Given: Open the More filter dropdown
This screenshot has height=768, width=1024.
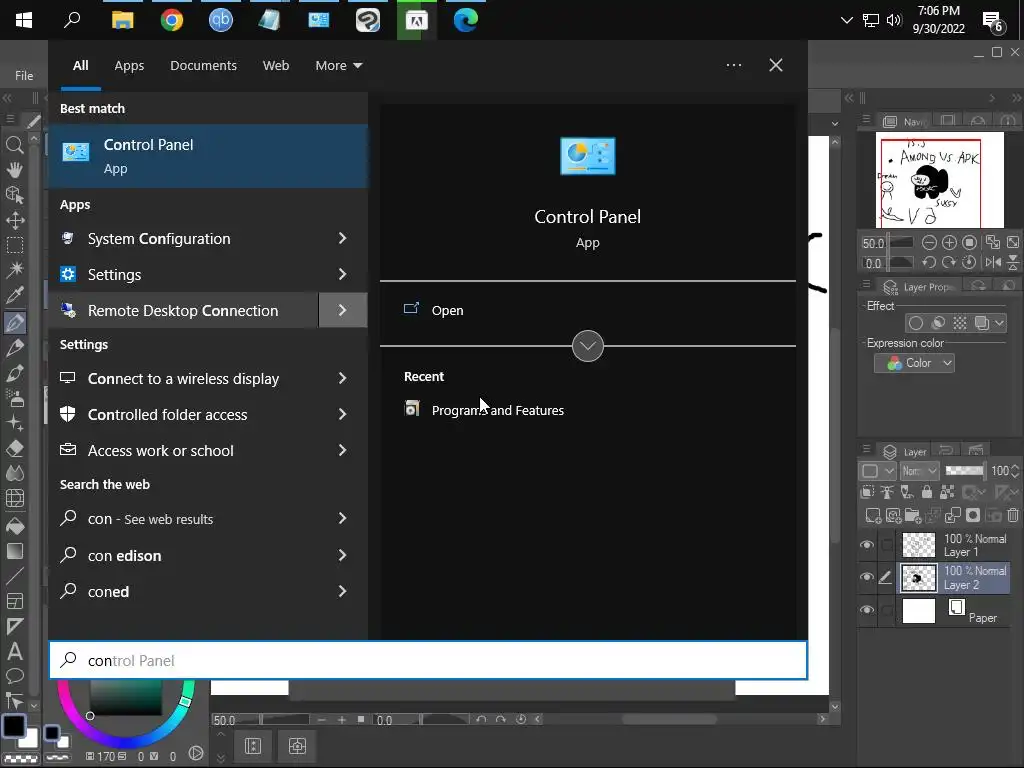Looking at the screenshot, I should coord(338,65).
